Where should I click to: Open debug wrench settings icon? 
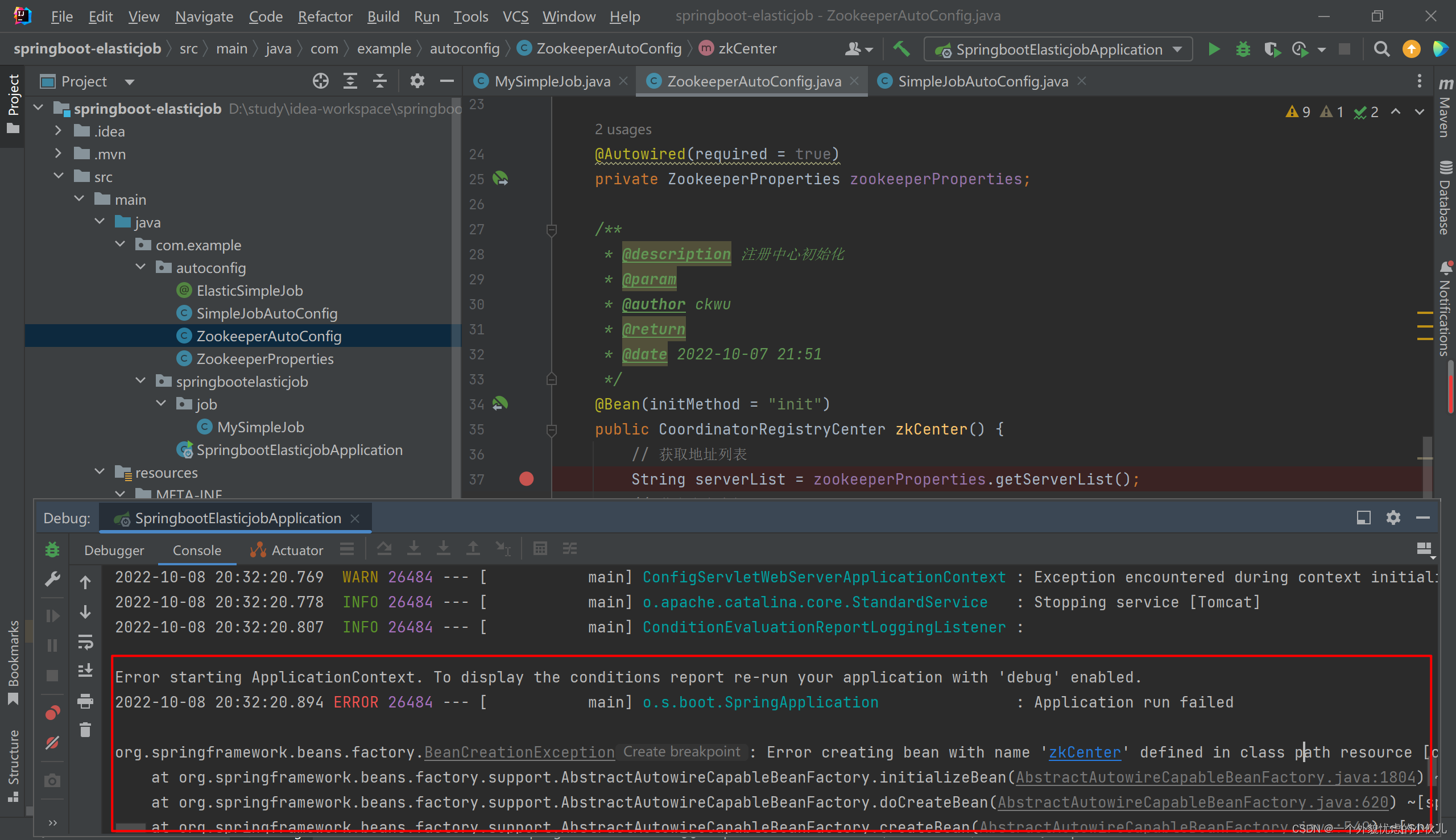[x=52, y=578]
